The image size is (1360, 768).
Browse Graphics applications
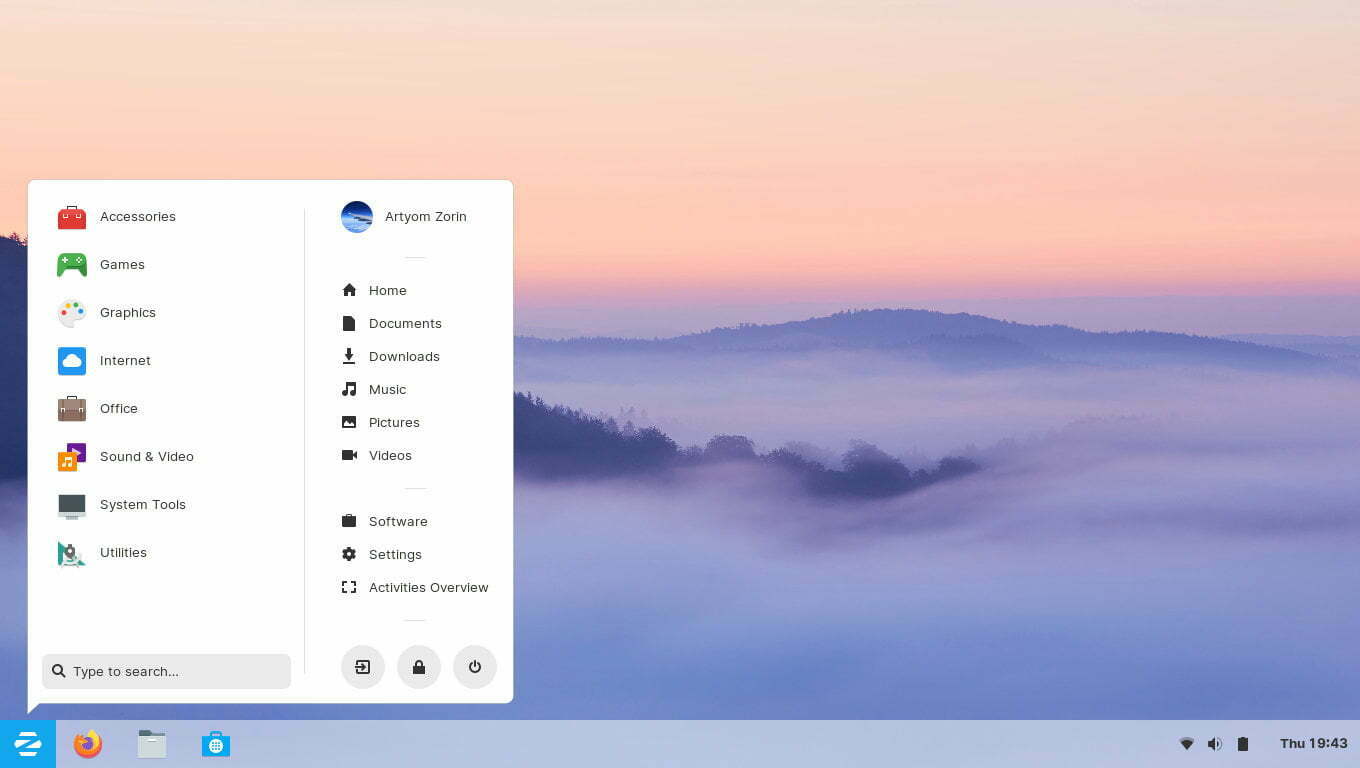click(127, 312)
